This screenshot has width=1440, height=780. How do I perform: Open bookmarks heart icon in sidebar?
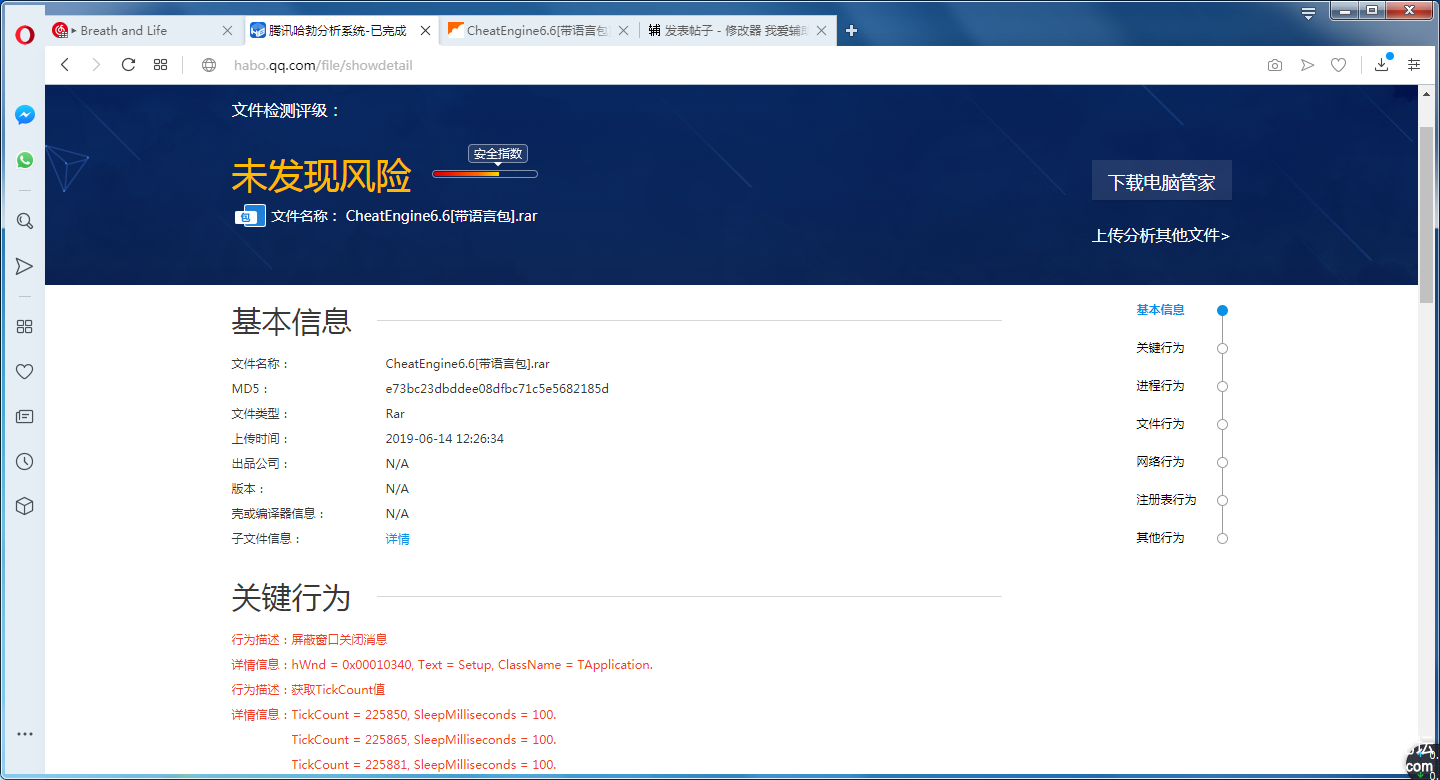25,371
